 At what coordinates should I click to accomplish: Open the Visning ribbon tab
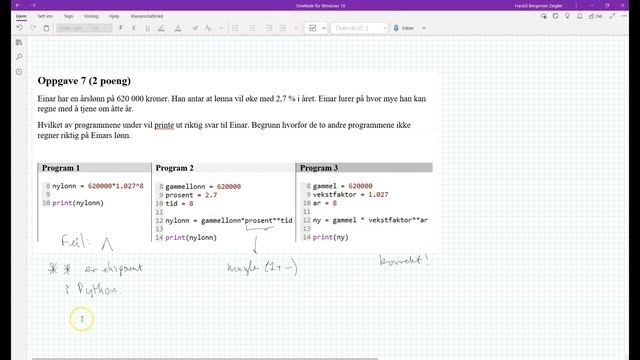pos(91,16)
